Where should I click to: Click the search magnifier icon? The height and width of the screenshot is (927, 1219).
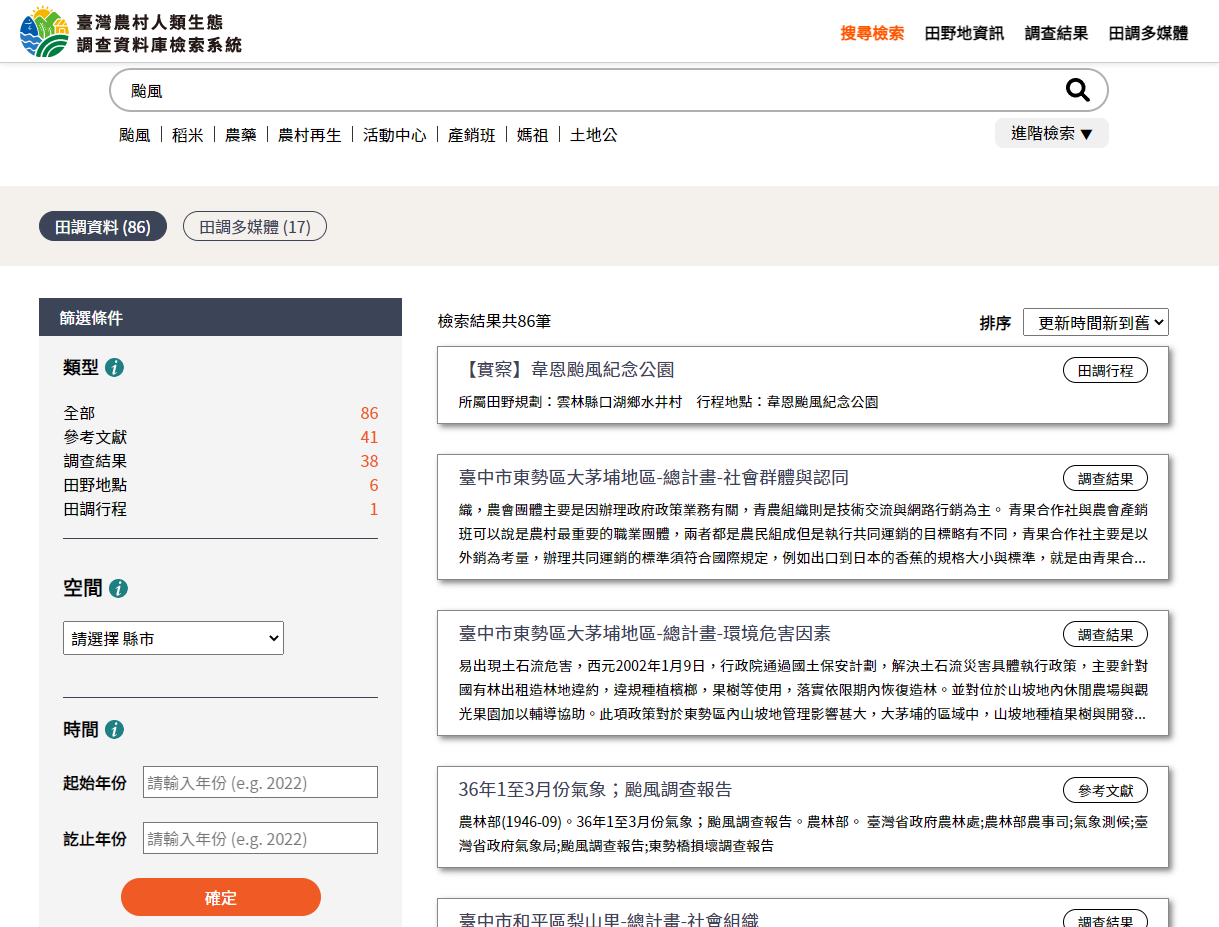click(1078, 90)
